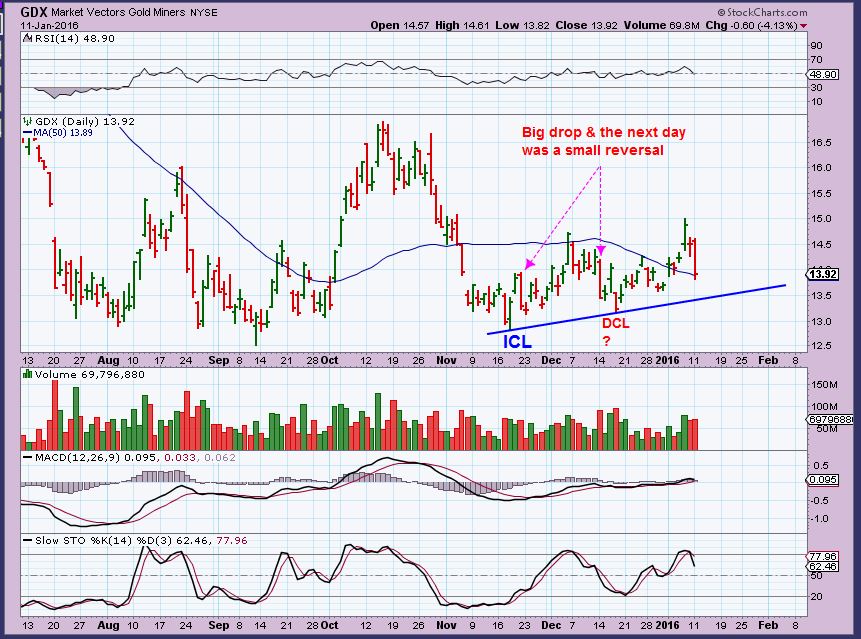Click the 'Volume 69.8M' header value

click(661, 25)
